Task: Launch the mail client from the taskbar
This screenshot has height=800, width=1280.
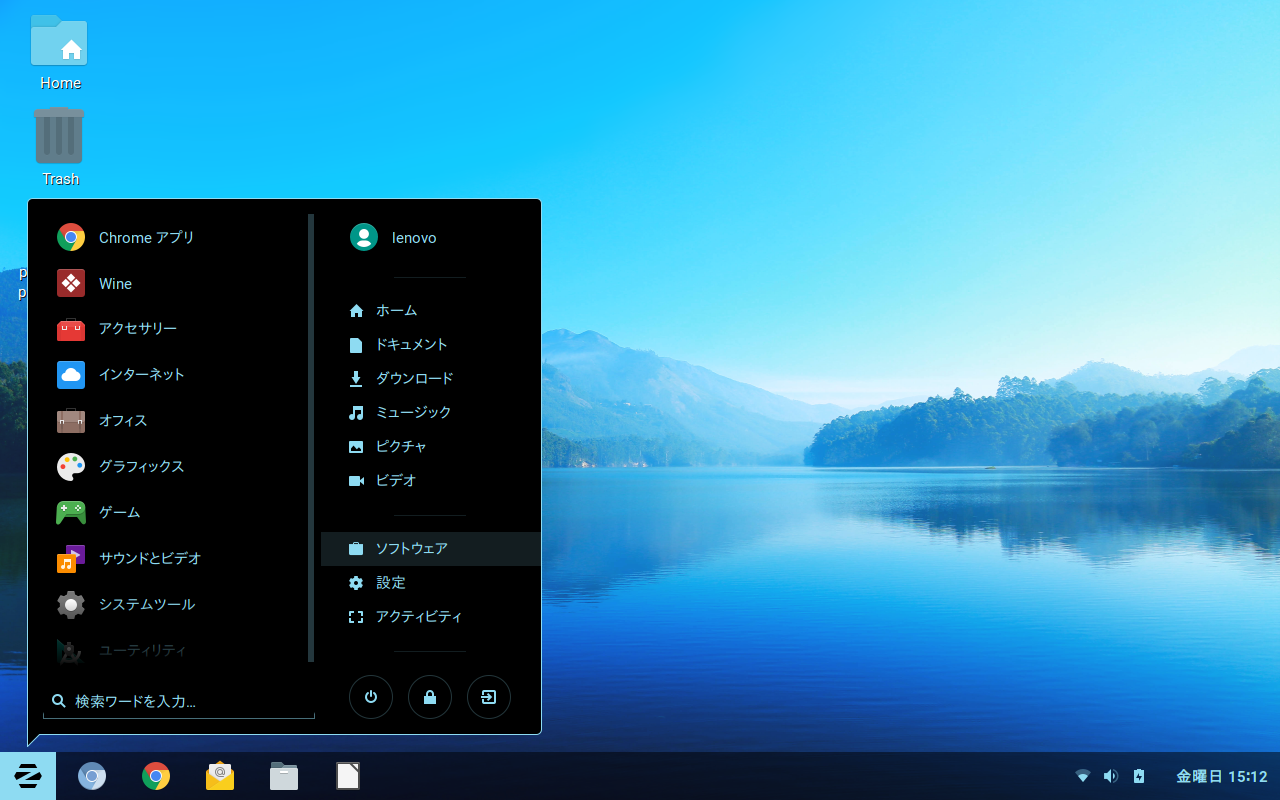Action: (220, 776)
